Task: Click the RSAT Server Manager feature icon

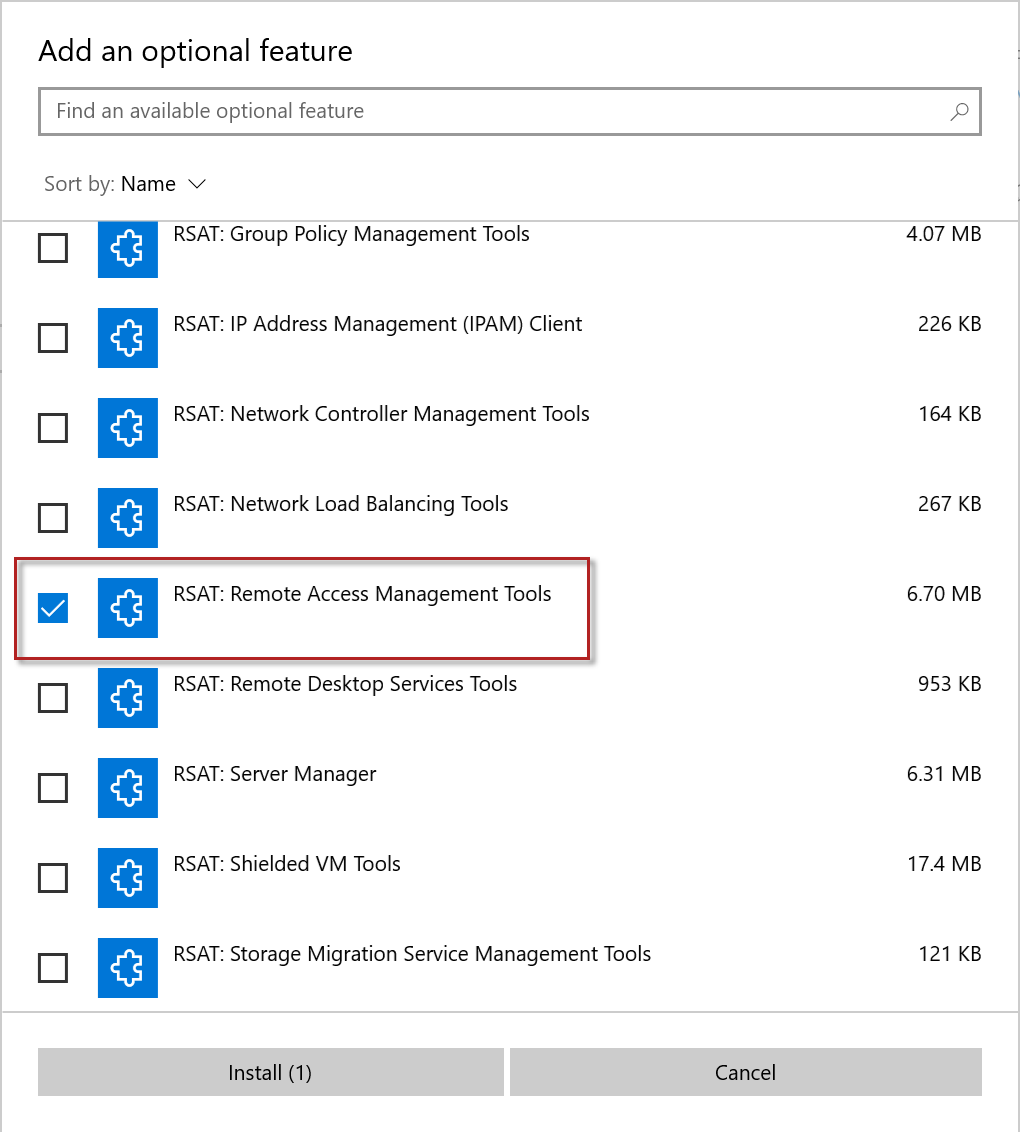Action: 127,788
